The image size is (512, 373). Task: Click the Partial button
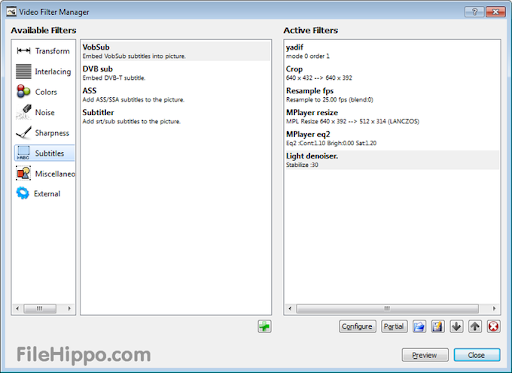[x=394, y=327]
